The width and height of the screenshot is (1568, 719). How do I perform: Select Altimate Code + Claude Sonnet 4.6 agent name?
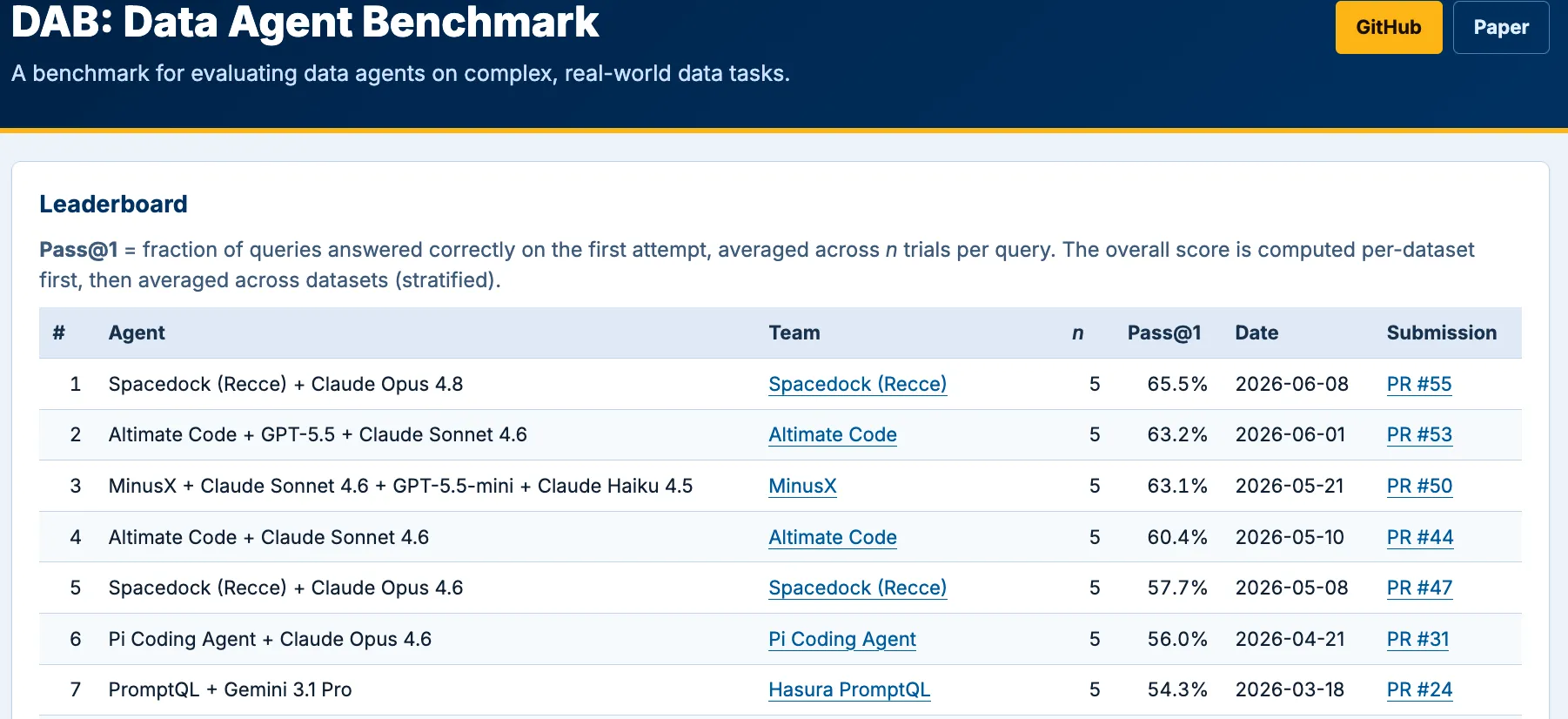(x=269, y=537)
